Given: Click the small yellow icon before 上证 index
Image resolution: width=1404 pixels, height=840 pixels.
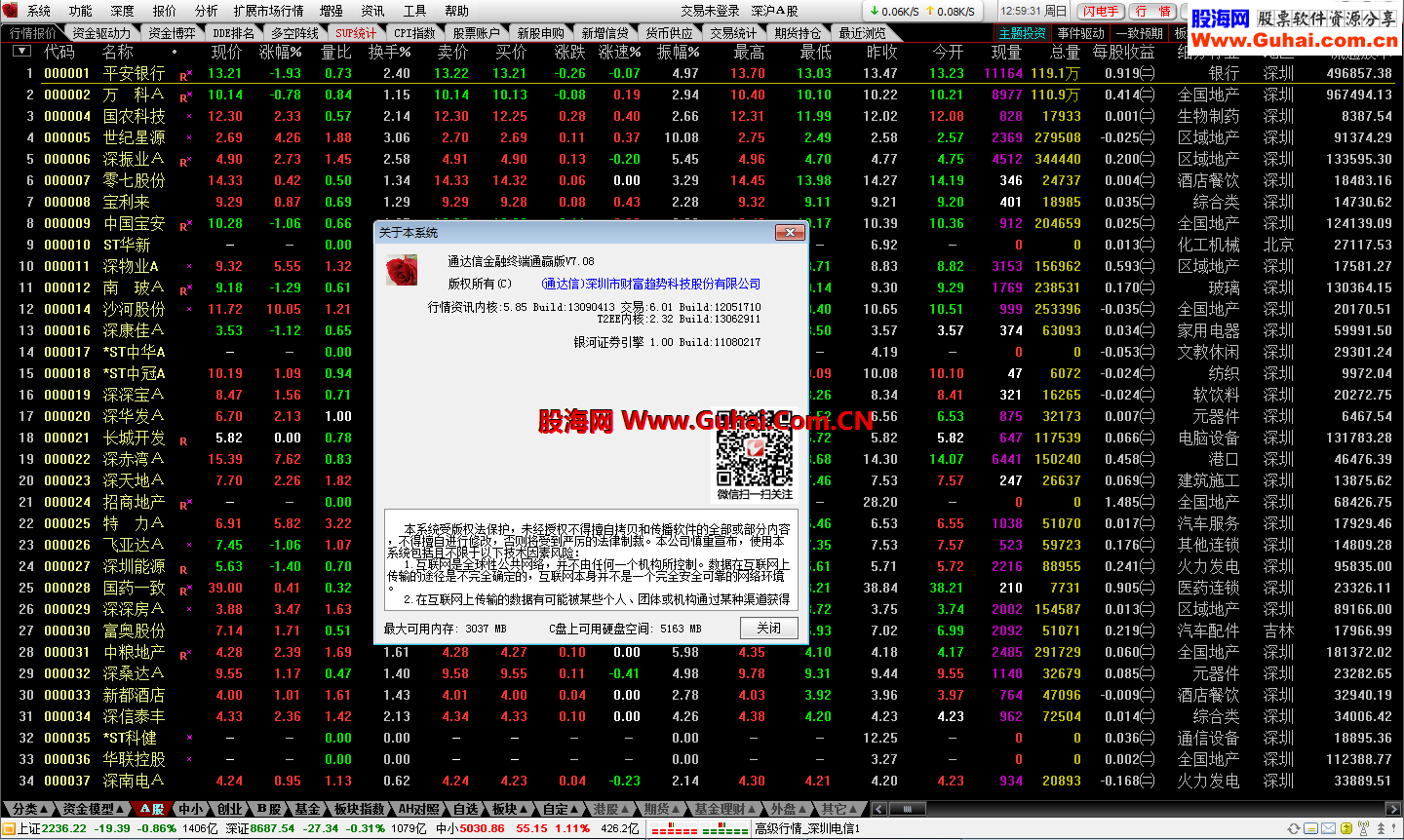Looking at the screenshot, I should 9,828.
